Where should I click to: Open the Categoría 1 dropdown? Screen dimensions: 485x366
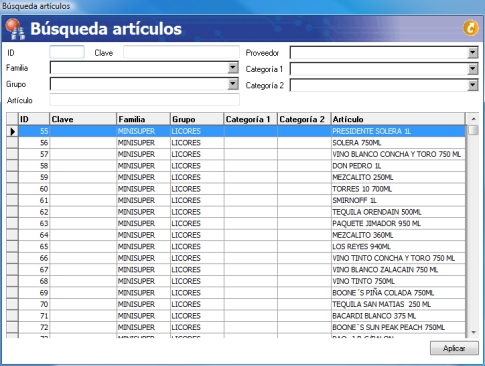pyautogui.click(x=473, y=69)
